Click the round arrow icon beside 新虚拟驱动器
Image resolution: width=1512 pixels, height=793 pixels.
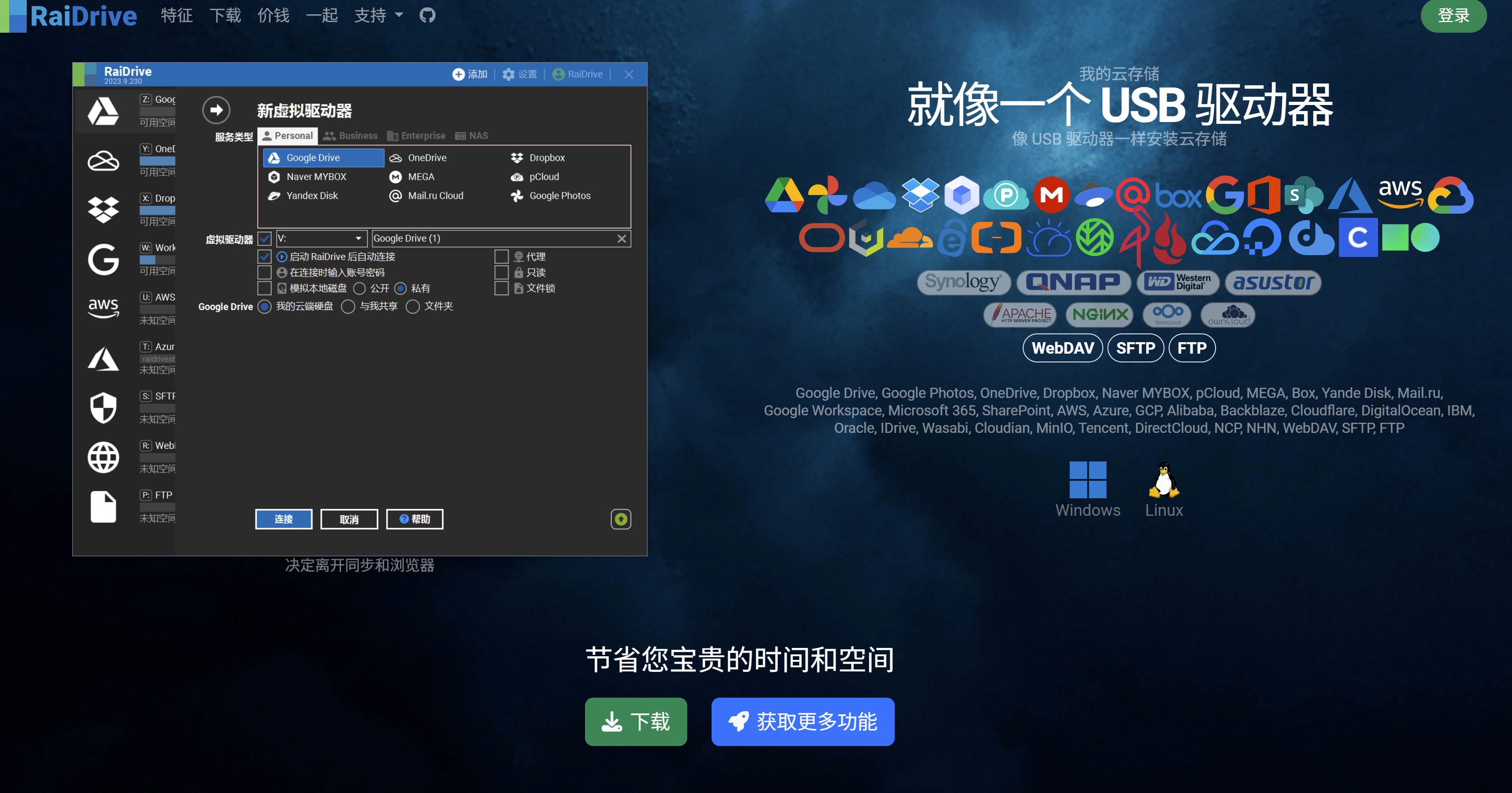[217, 110]
